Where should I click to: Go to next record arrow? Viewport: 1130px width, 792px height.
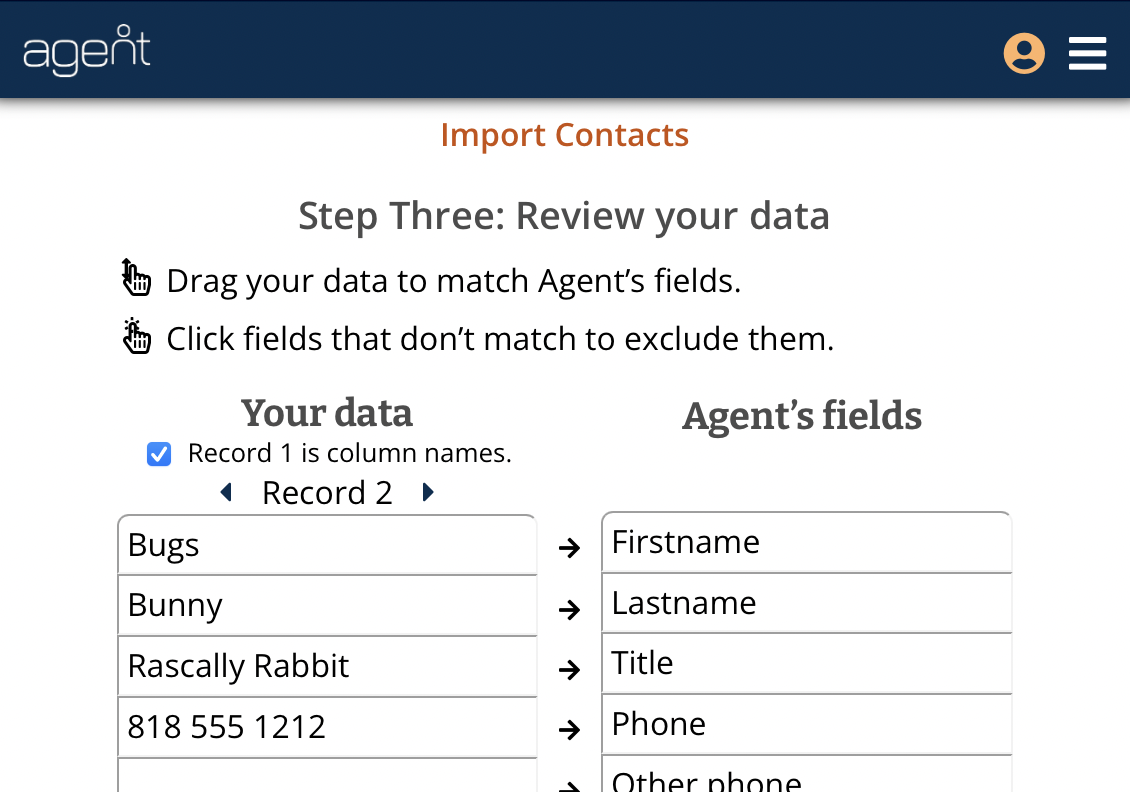(428, 492)
